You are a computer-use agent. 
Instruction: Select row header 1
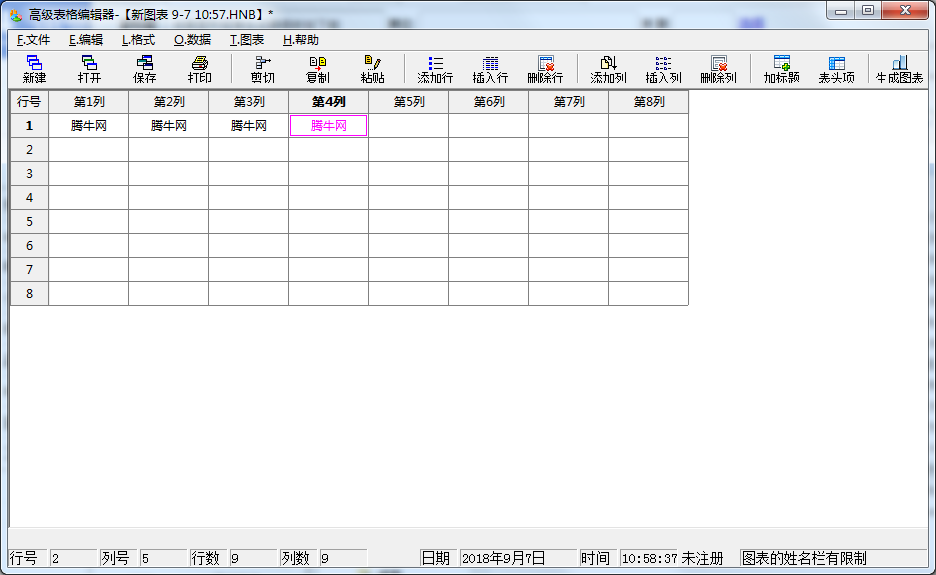[x=29, y=126]
